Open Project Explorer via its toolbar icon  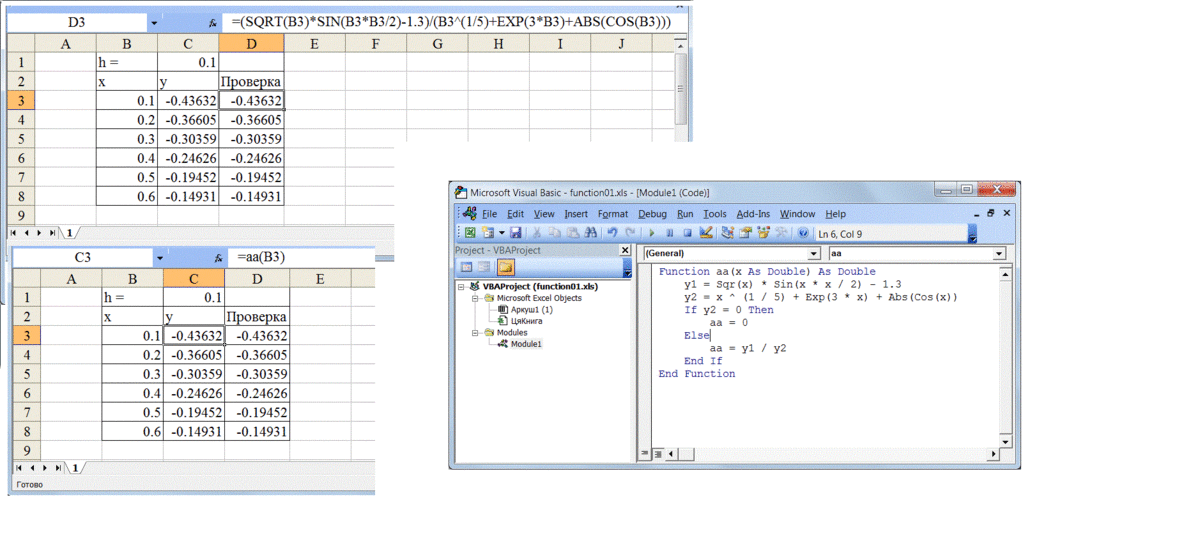tap(728, 233)
